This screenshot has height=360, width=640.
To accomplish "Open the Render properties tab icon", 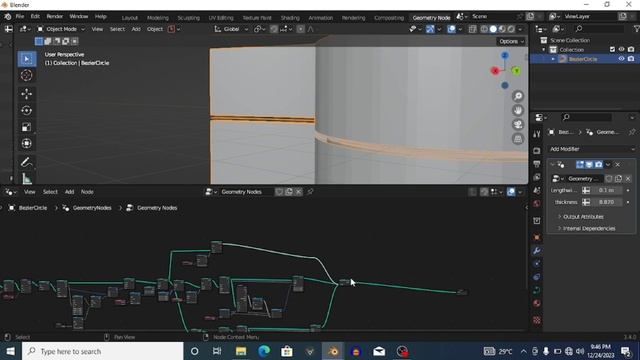I will click(537, 151).
